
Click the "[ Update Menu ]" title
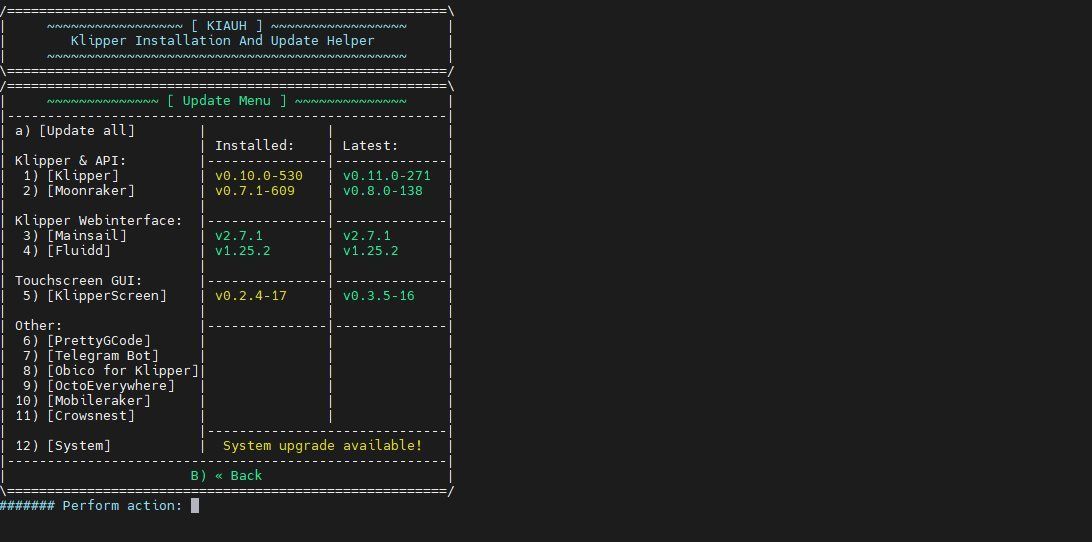pyautogui.click(x=226, y=101)
